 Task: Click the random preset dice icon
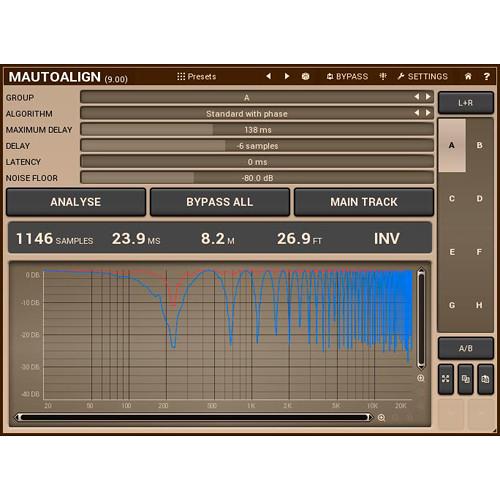pos(305,76)
